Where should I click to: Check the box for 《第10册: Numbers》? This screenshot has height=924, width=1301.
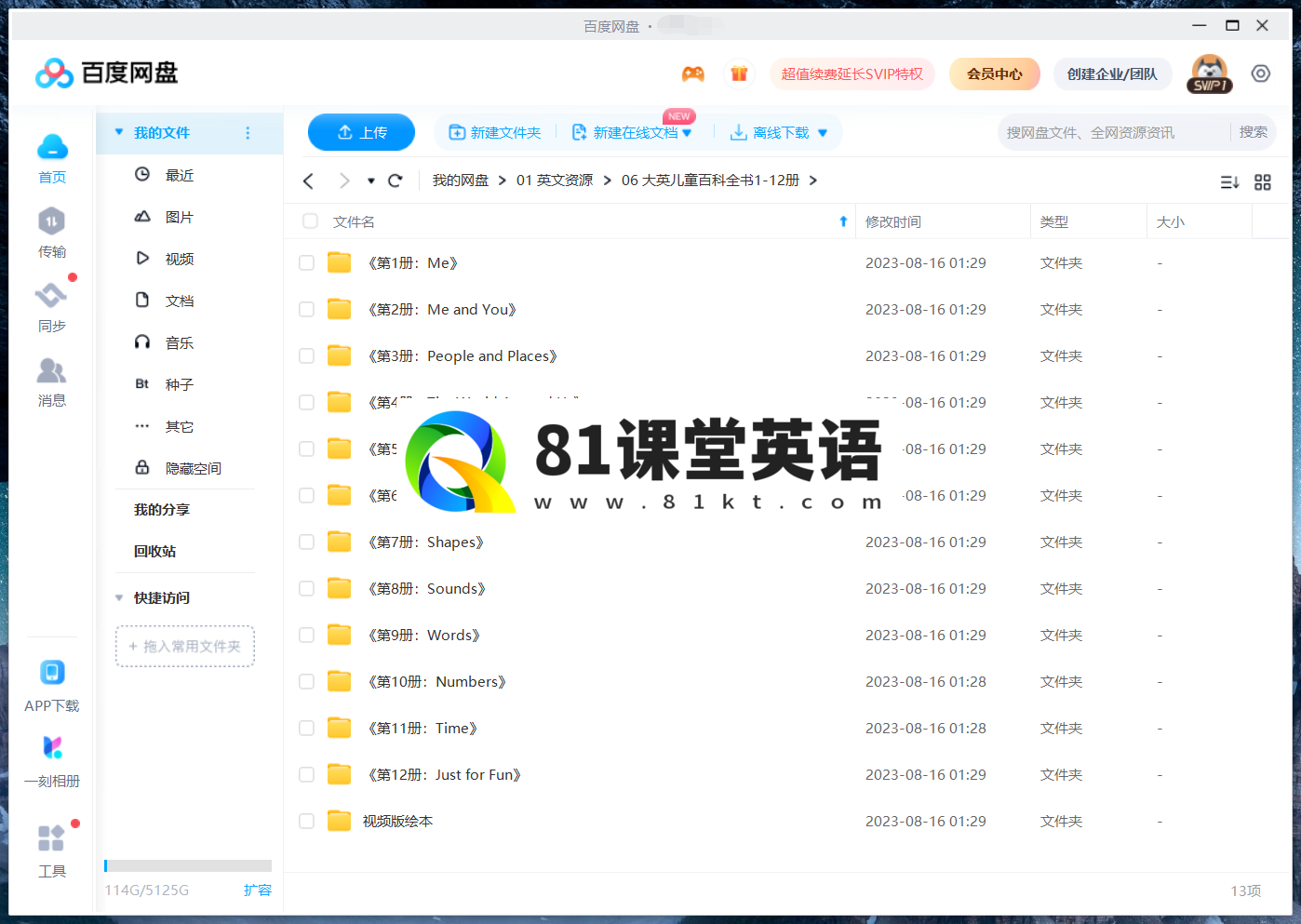pyautogui.click(x=306, y=682)
